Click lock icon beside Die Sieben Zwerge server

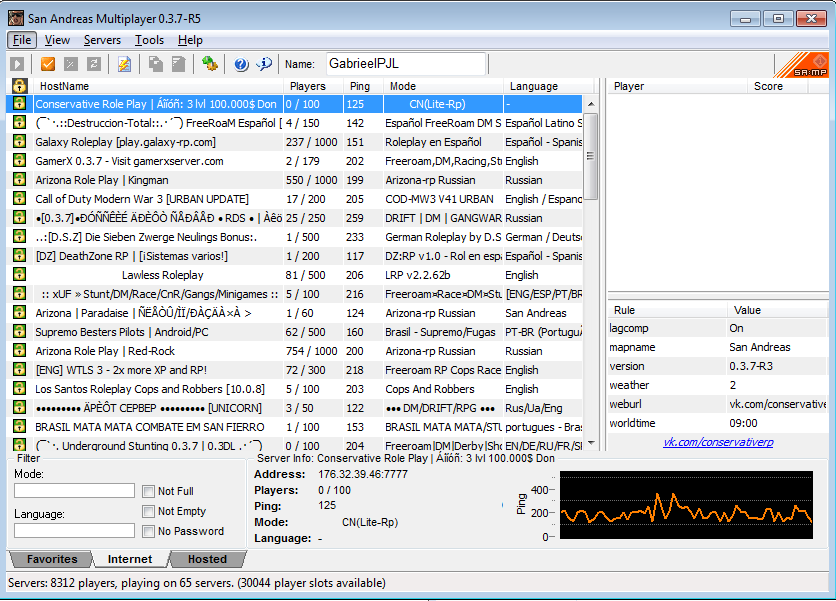(20, 236)
